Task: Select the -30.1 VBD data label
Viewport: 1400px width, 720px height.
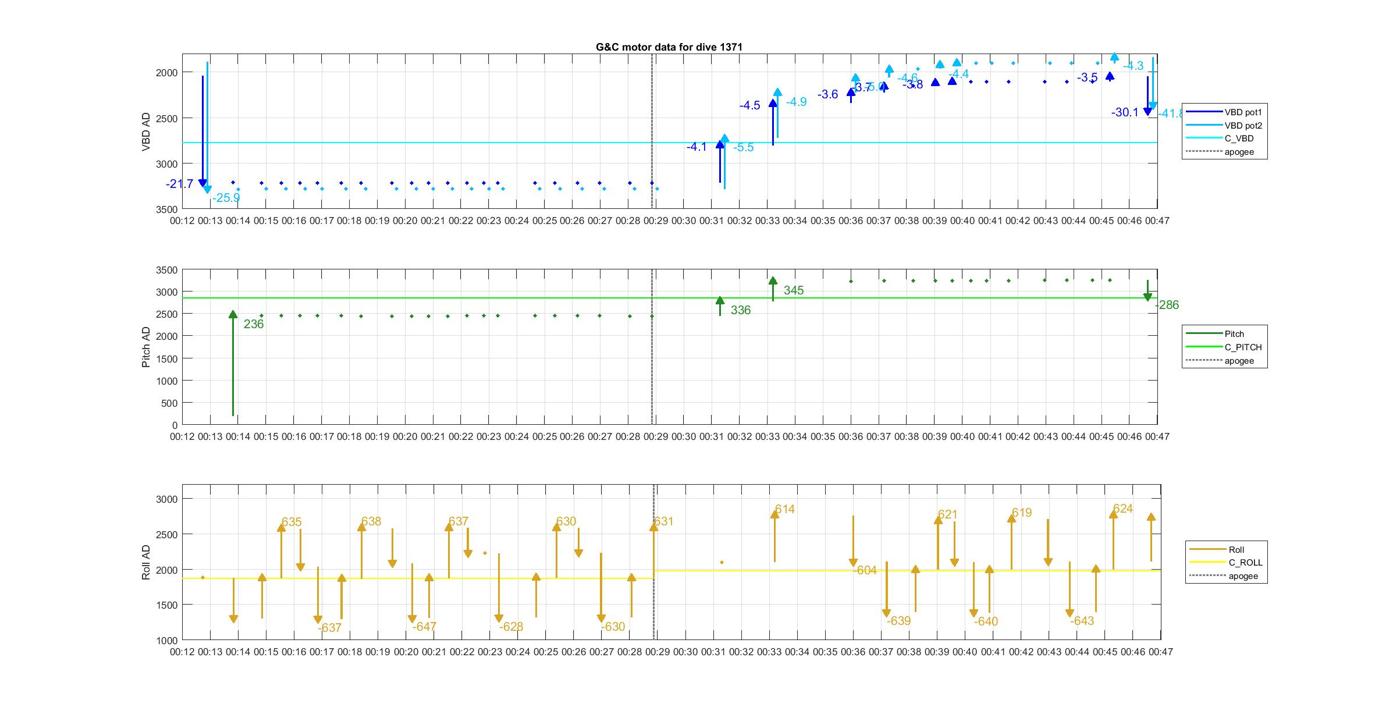Action: click(x=1125, y=112)
